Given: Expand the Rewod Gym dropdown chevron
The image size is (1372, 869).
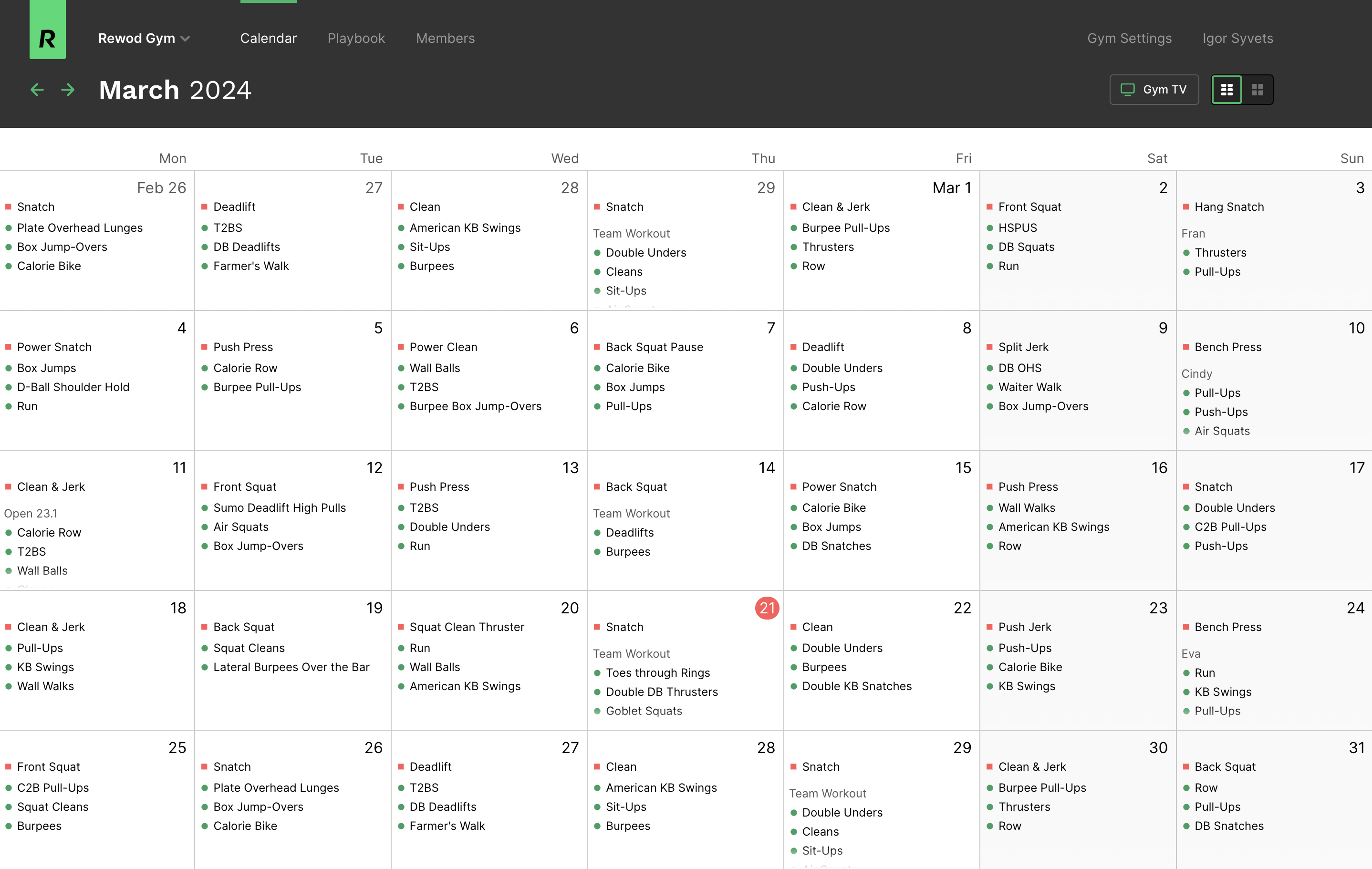Looking at the screenshot, I should click(x=185, y=39).
